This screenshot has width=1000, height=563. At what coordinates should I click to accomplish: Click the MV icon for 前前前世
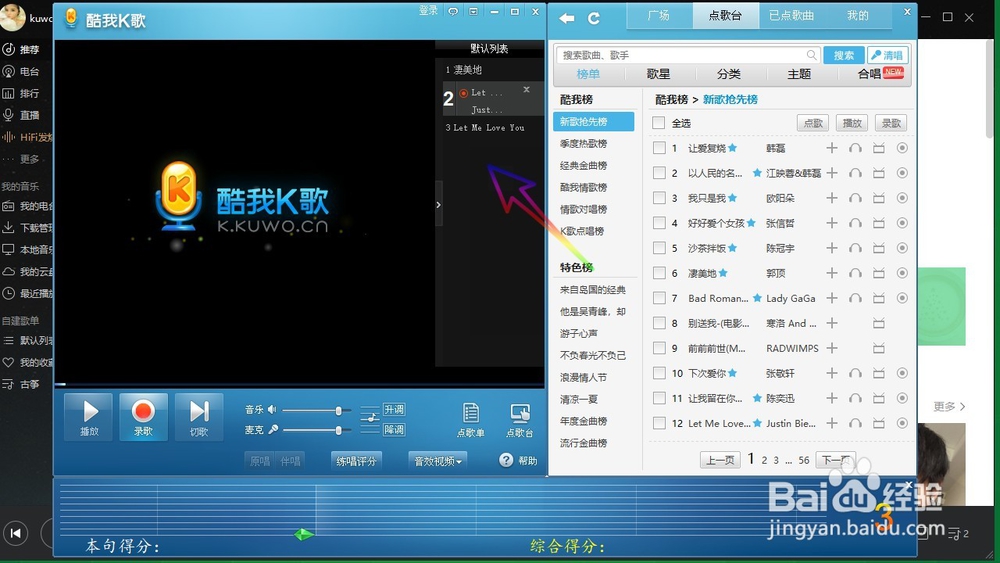point(879,348)
